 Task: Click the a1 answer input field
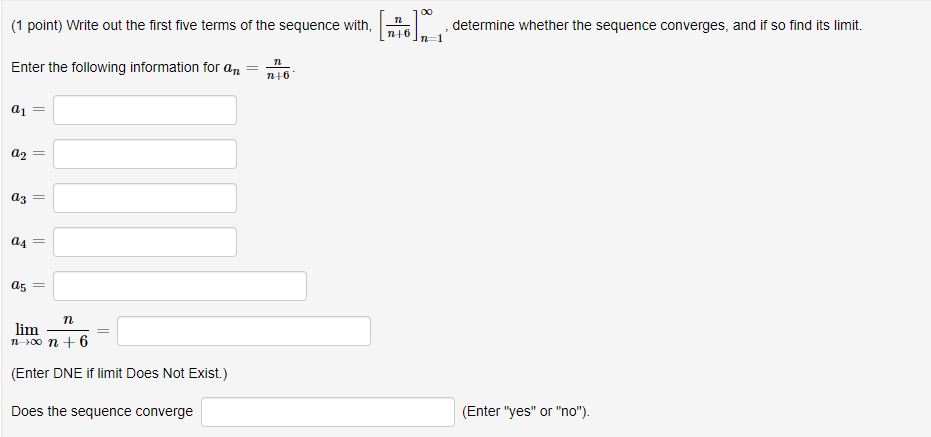pyautogui.click(x=145, y=110)
